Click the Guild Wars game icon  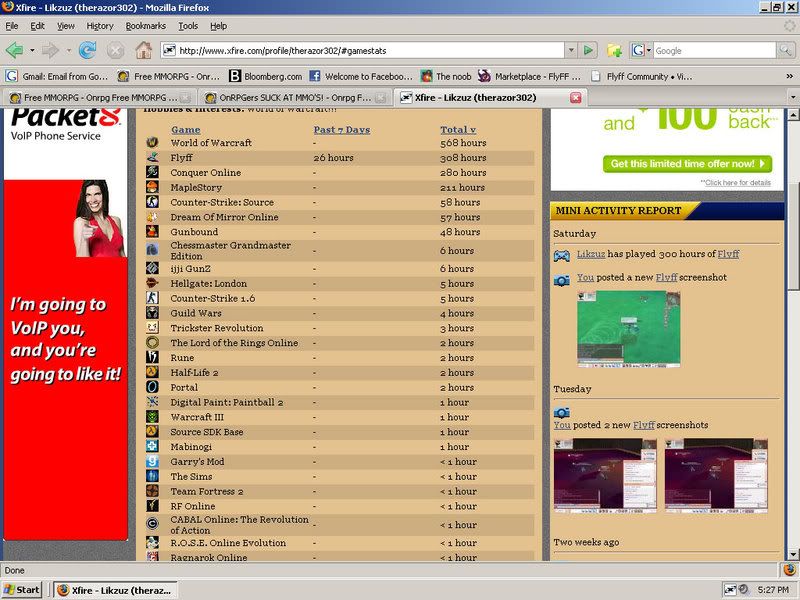coord(152,313)
